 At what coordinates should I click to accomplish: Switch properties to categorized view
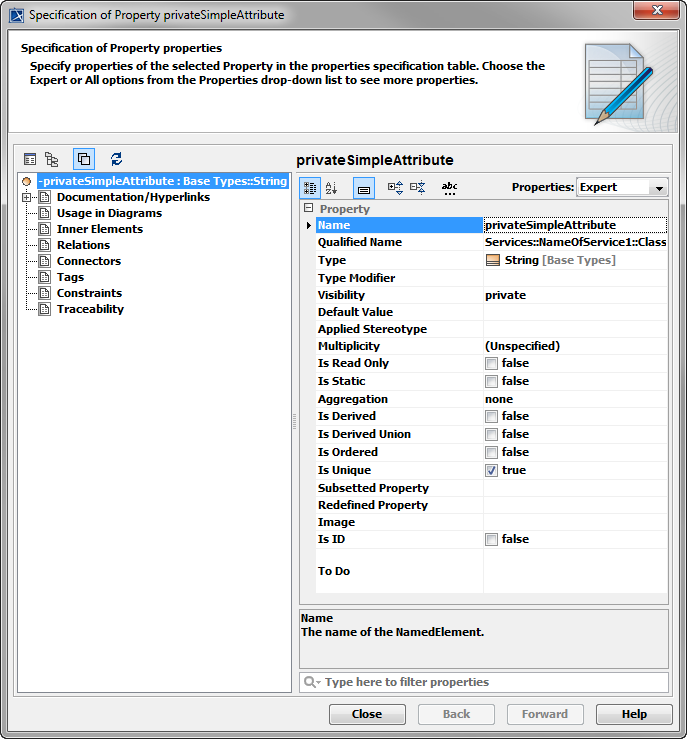click(x=310, y=187)
